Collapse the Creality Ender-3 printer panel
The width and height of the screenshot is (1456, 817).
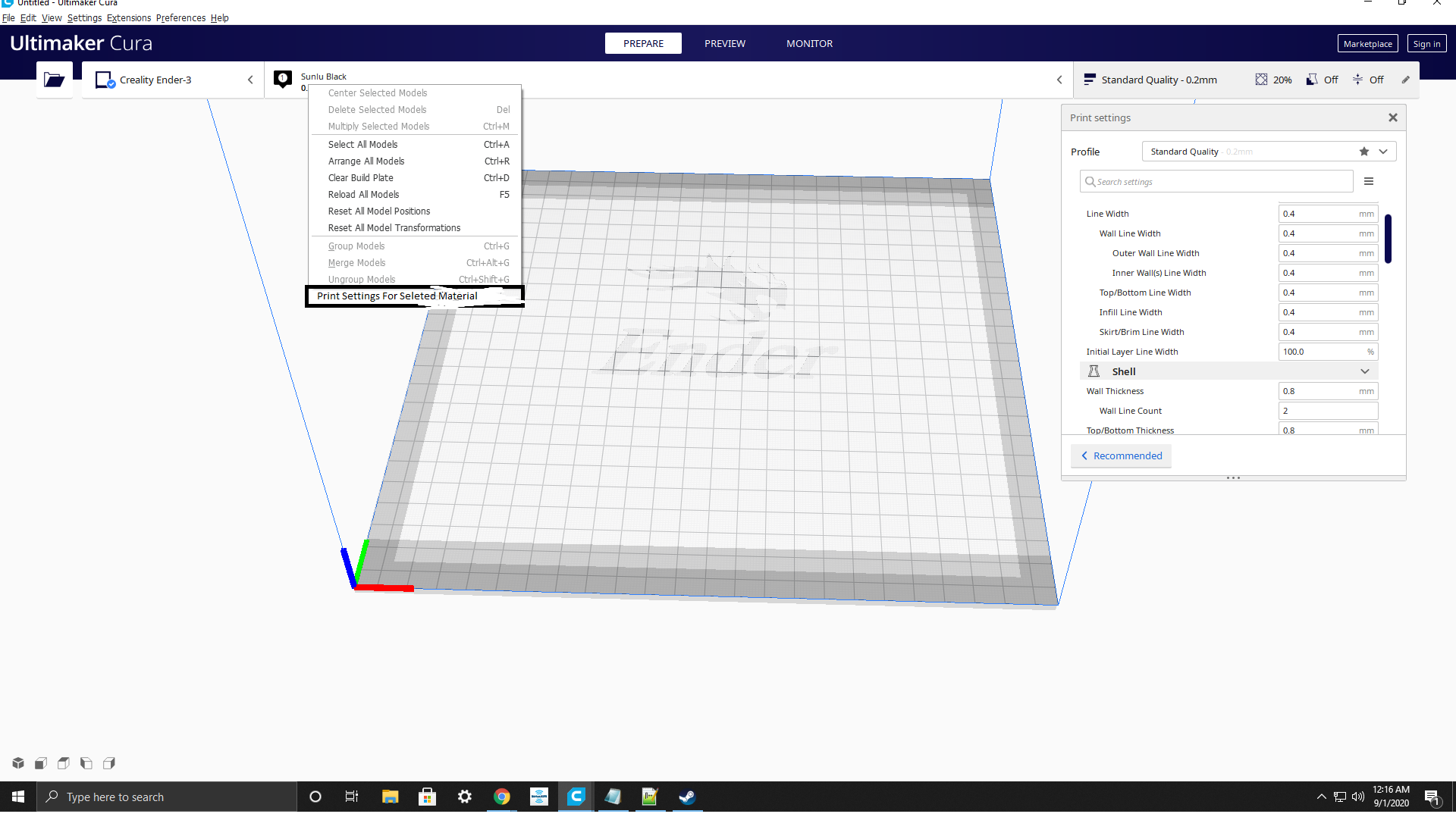[x=250, y=79]
